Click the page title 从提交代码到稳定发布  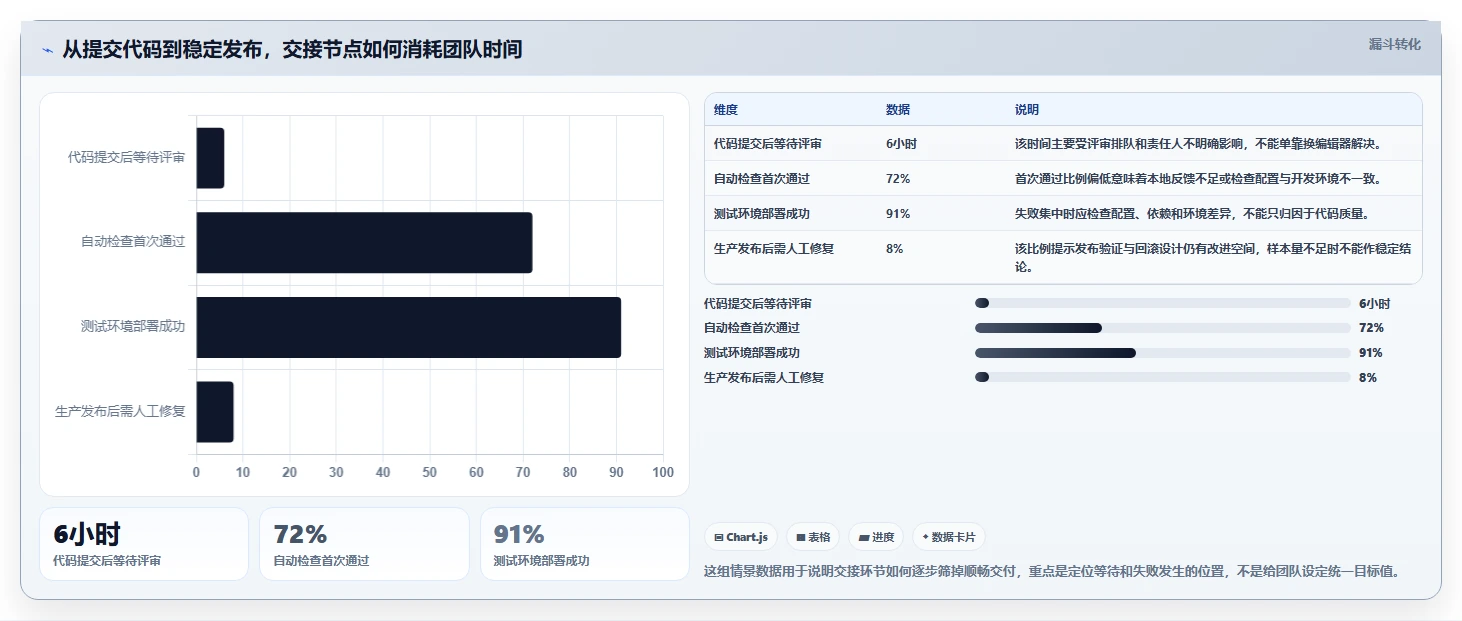(x=292, y=50)
